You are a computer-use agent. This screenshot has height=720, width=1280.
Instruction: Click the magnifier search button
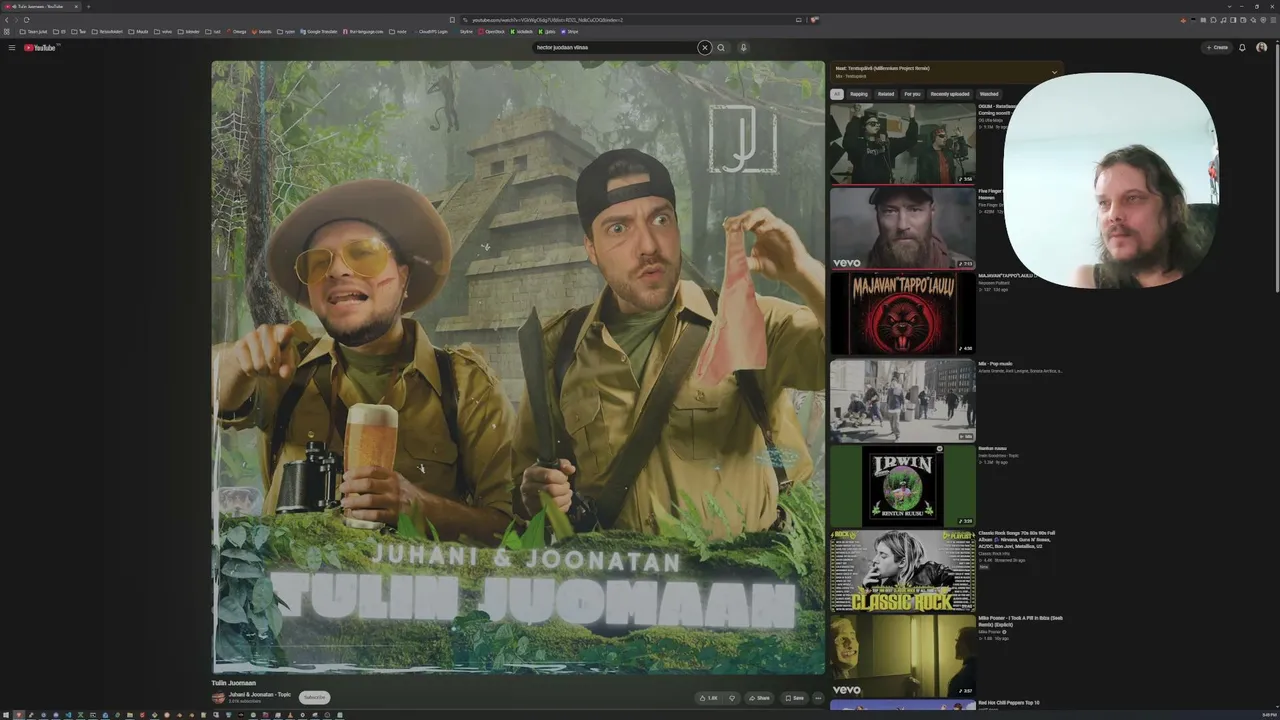point(721,47)
